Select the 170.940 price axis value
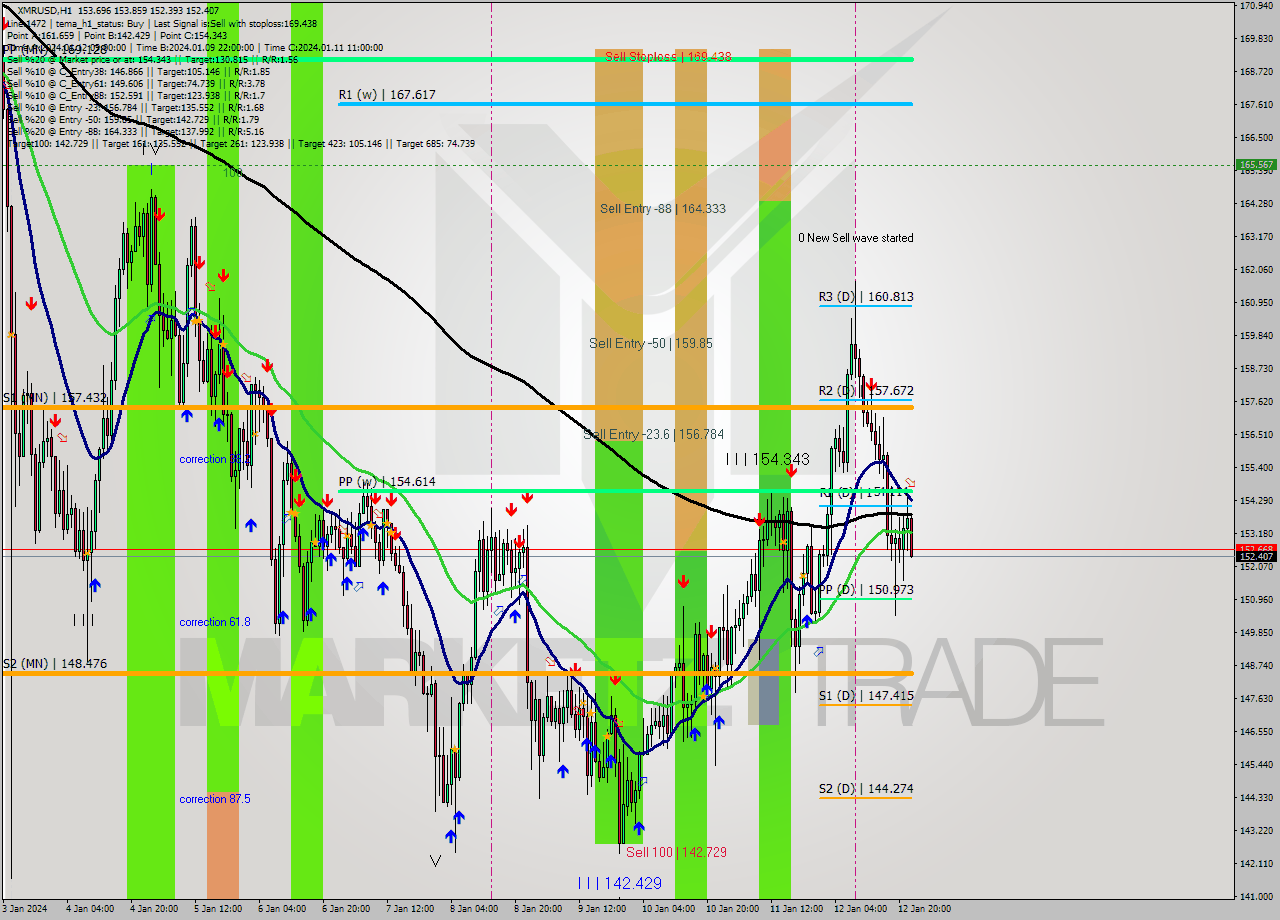 coord(1256,6)
